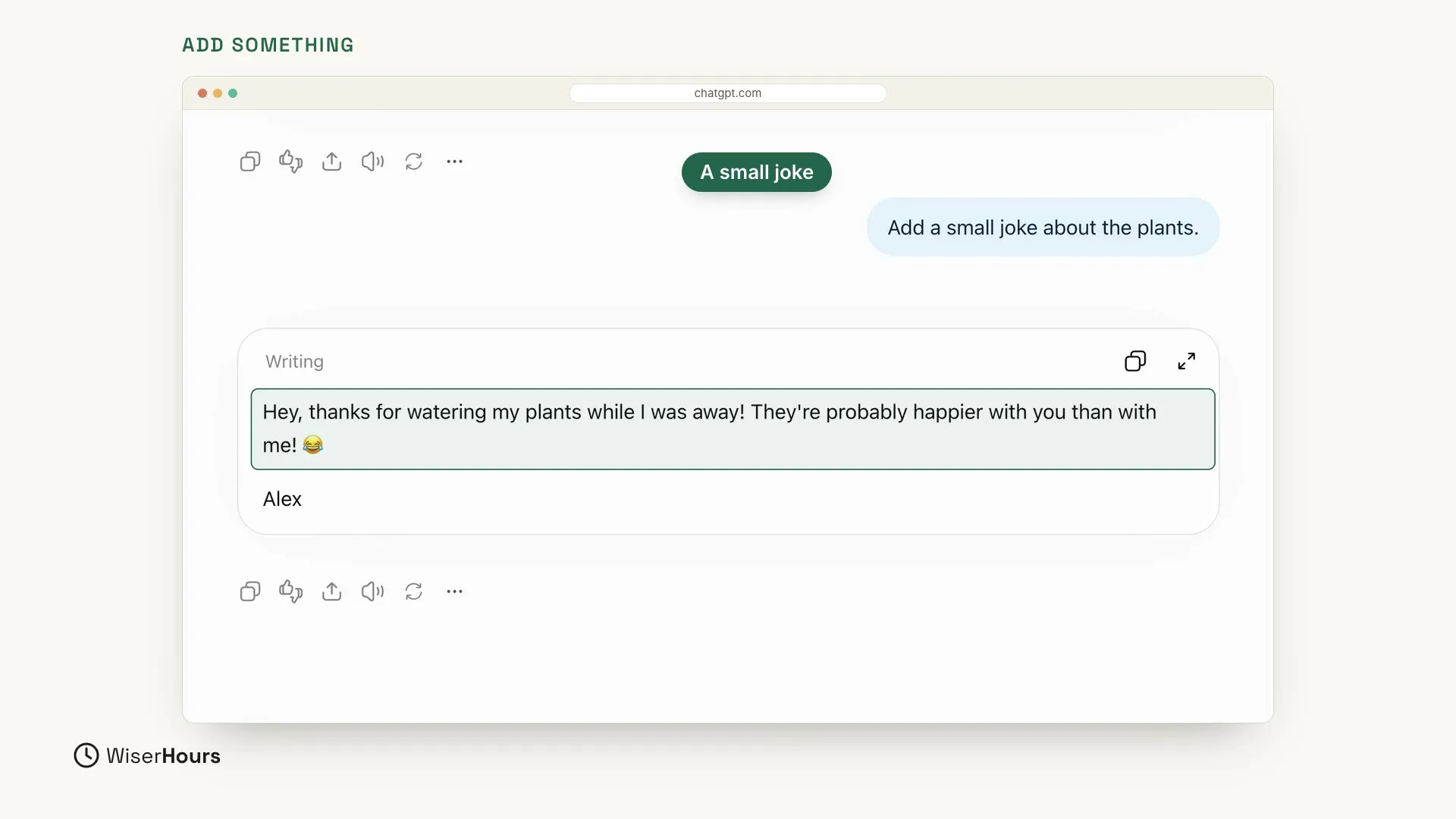Select the 'Add a small joke' message bubble
The width and height of the screenshot is (1456, 819).
pyautogui.click(x=1043, y=227)
